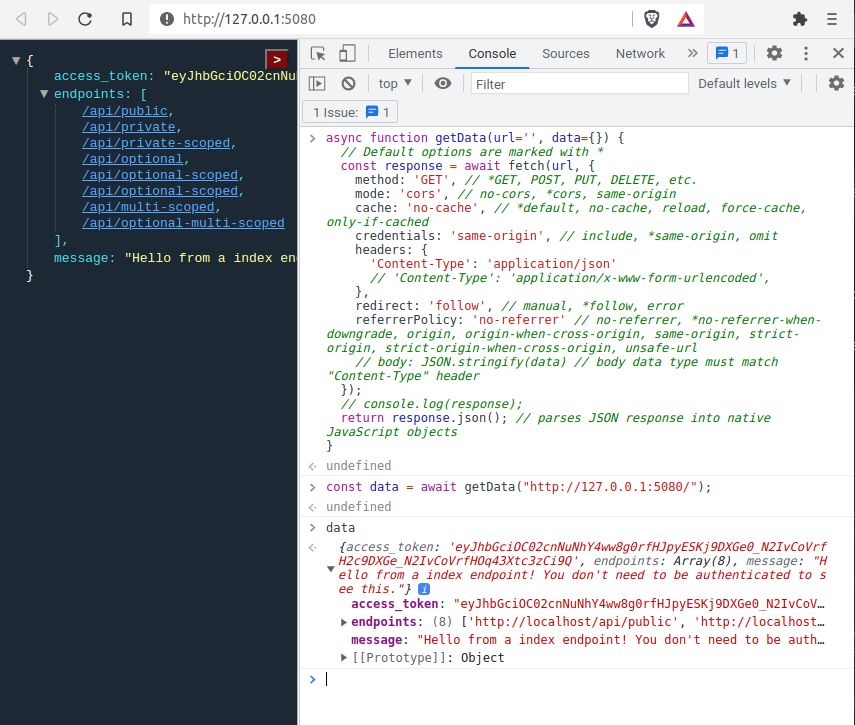Focus the console Filter field
Screen dimensions: 855x725
click(579, 84)
